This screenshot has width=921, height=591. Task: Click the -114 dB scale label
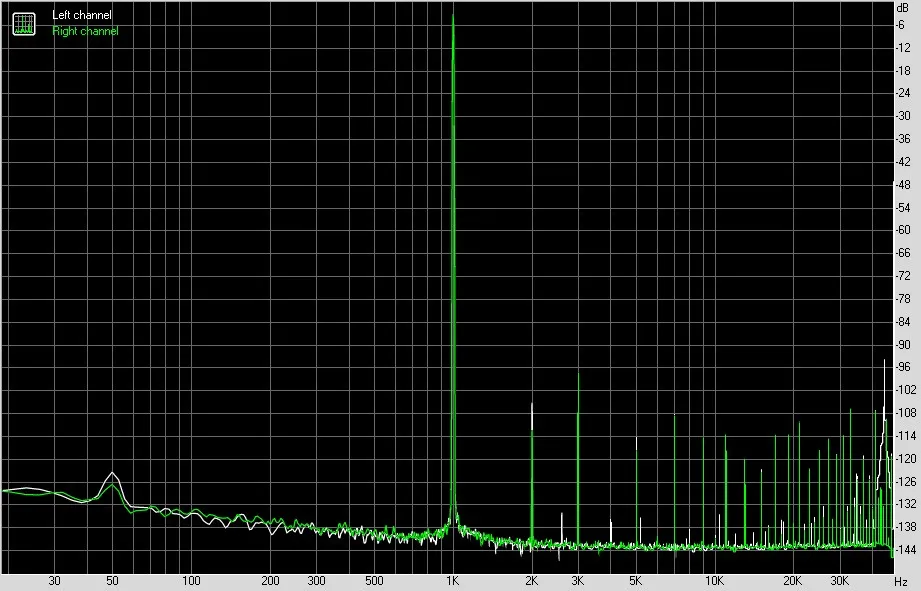(905, 435)
